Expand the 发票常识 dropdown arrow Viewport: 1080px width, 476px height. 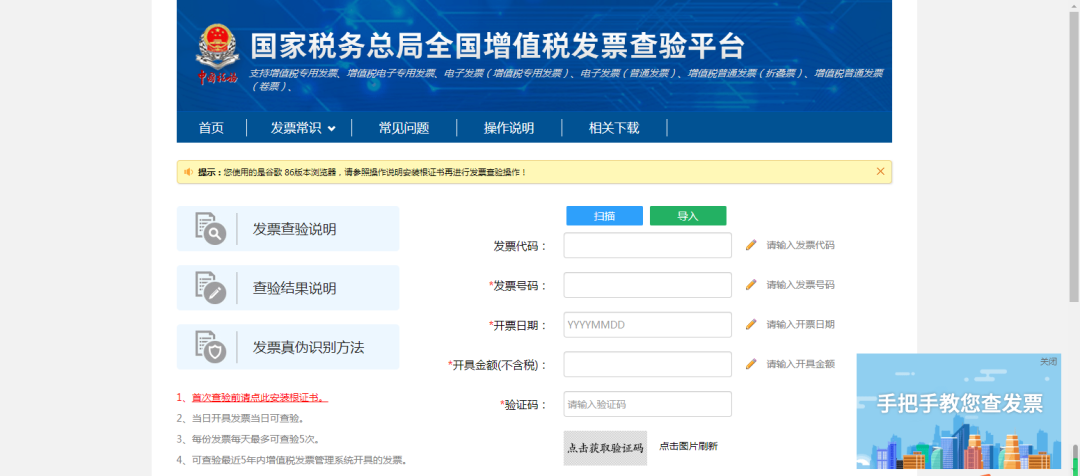point(331,129)
